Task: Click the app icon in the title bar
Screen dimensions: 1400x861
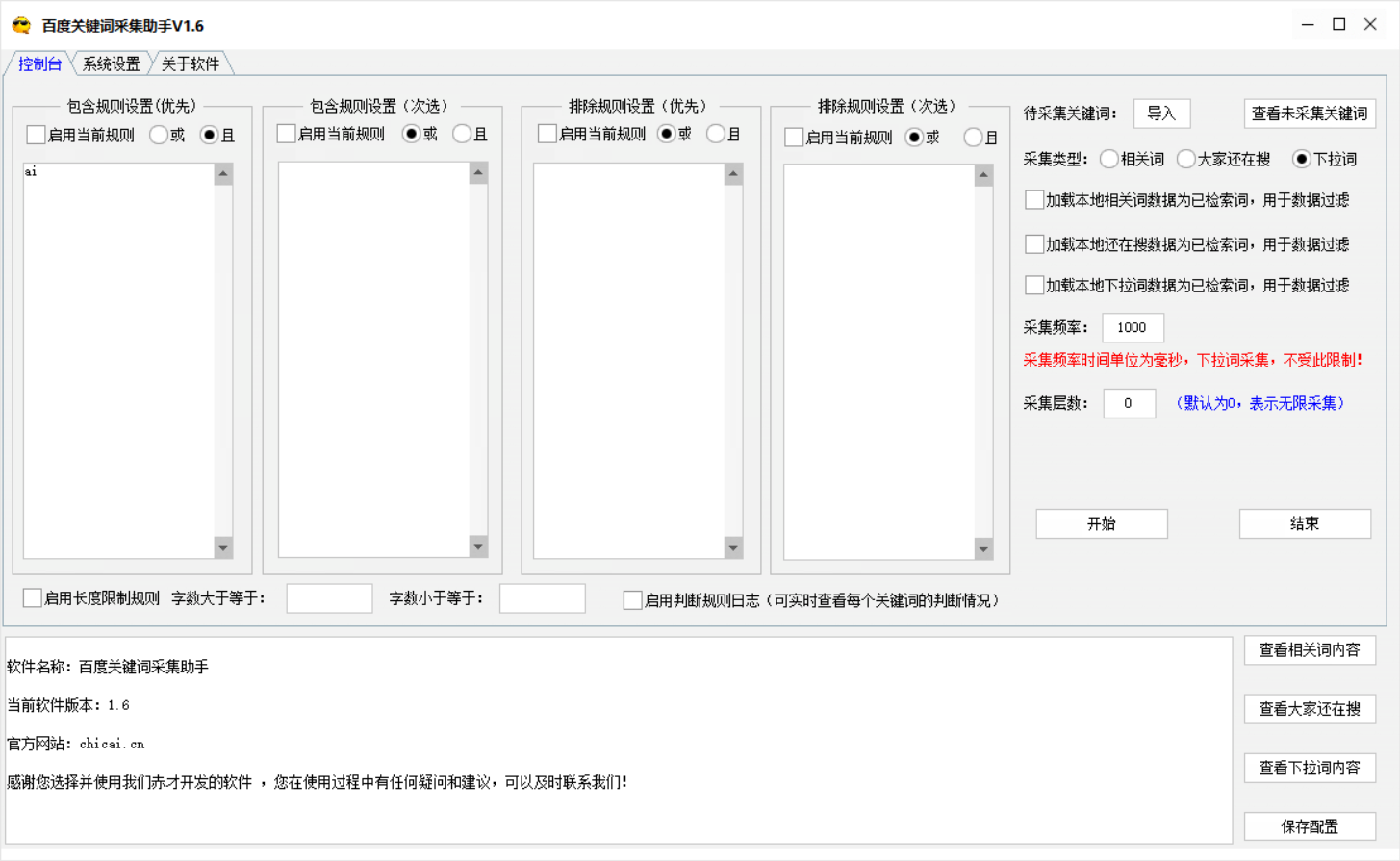Action: point(21,25)
